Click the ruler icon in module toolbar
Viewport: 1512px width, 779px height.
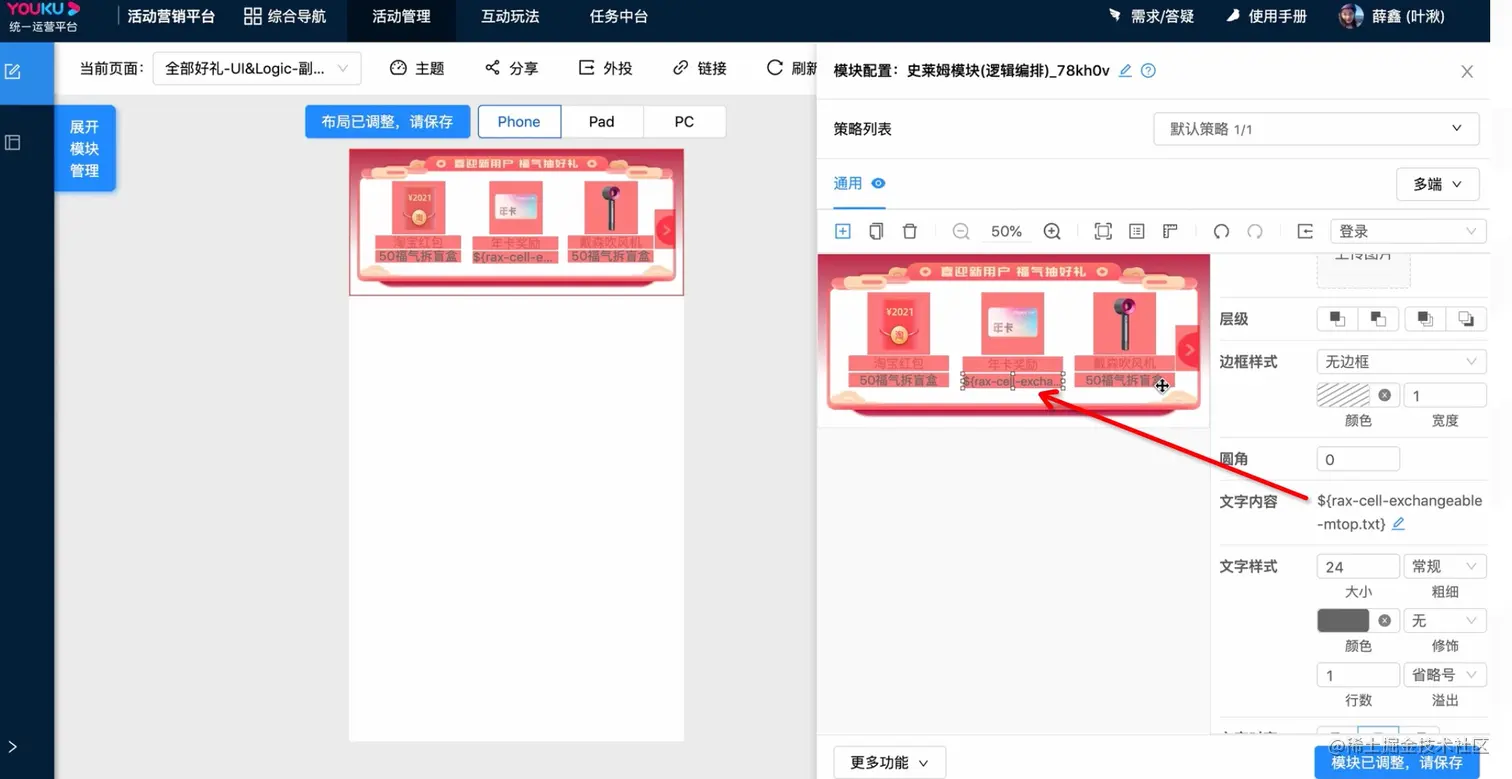(x=1169, y=231)
